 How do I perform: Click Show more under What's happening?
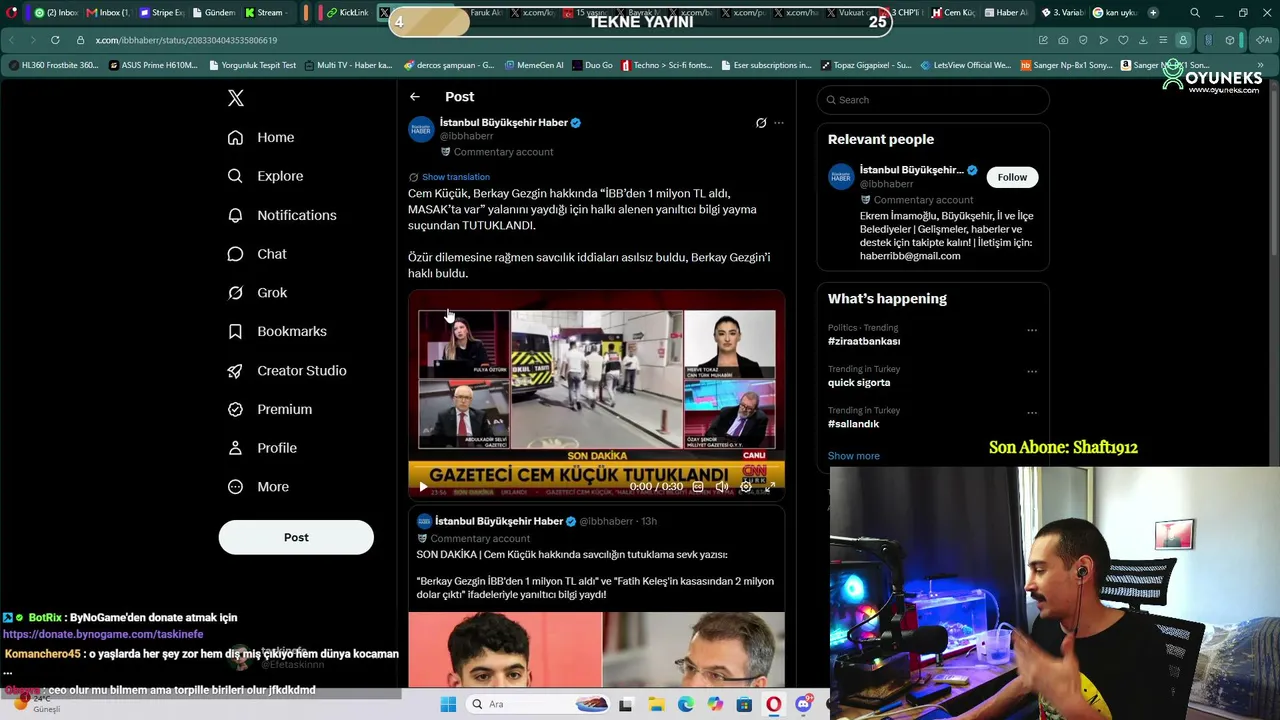(x=854, y=456)
